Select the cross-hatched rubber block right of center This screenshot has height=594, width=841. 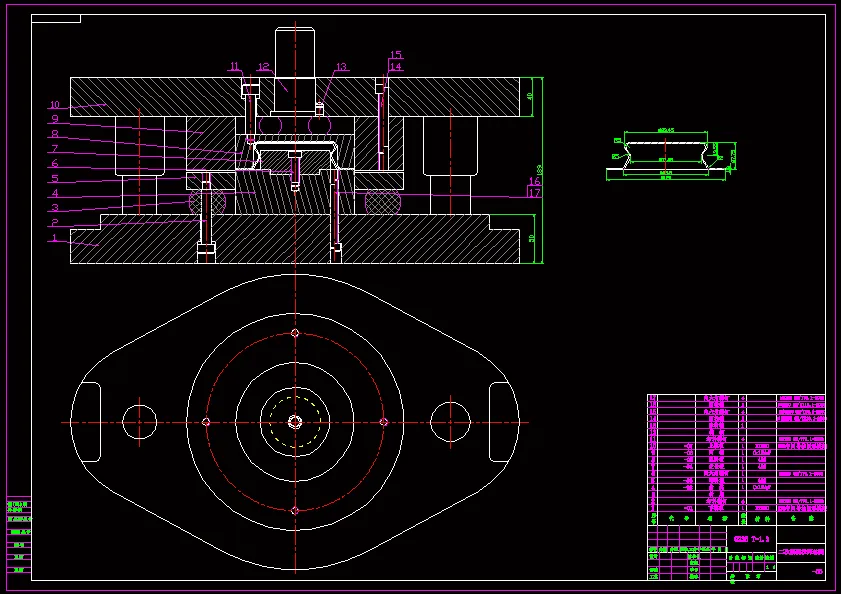click(x=382, y=202)
